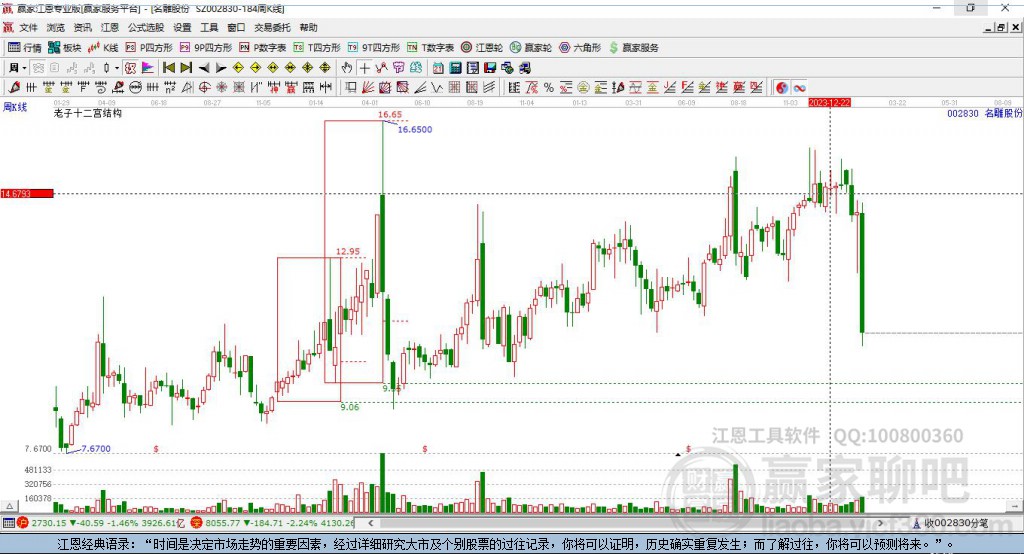This screenshot has height=554, width=1024.
Task: Click the 2023-12-22 date marker
Action: tap(829, 103)
